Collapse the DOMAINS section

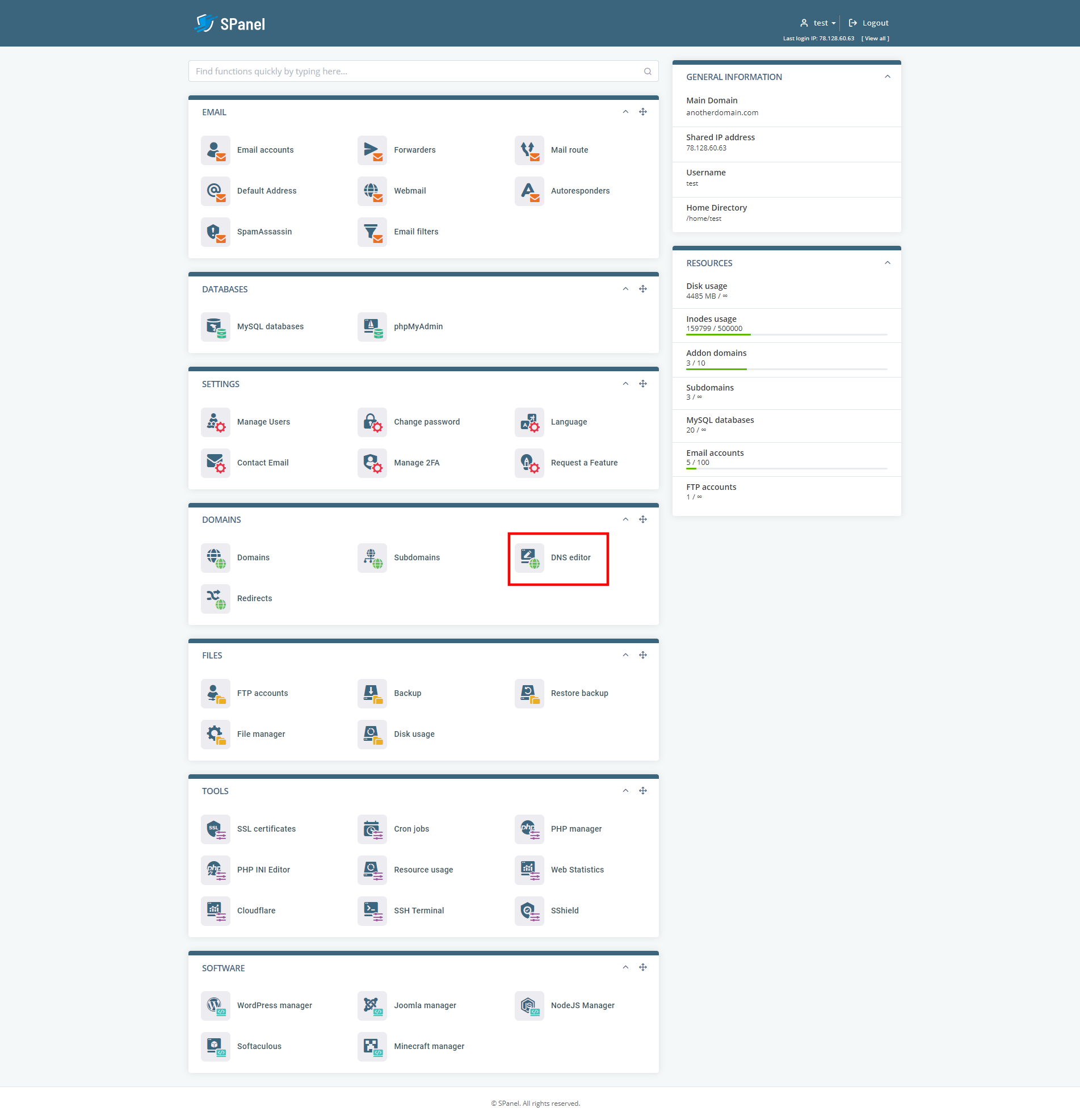pos(625,519)
